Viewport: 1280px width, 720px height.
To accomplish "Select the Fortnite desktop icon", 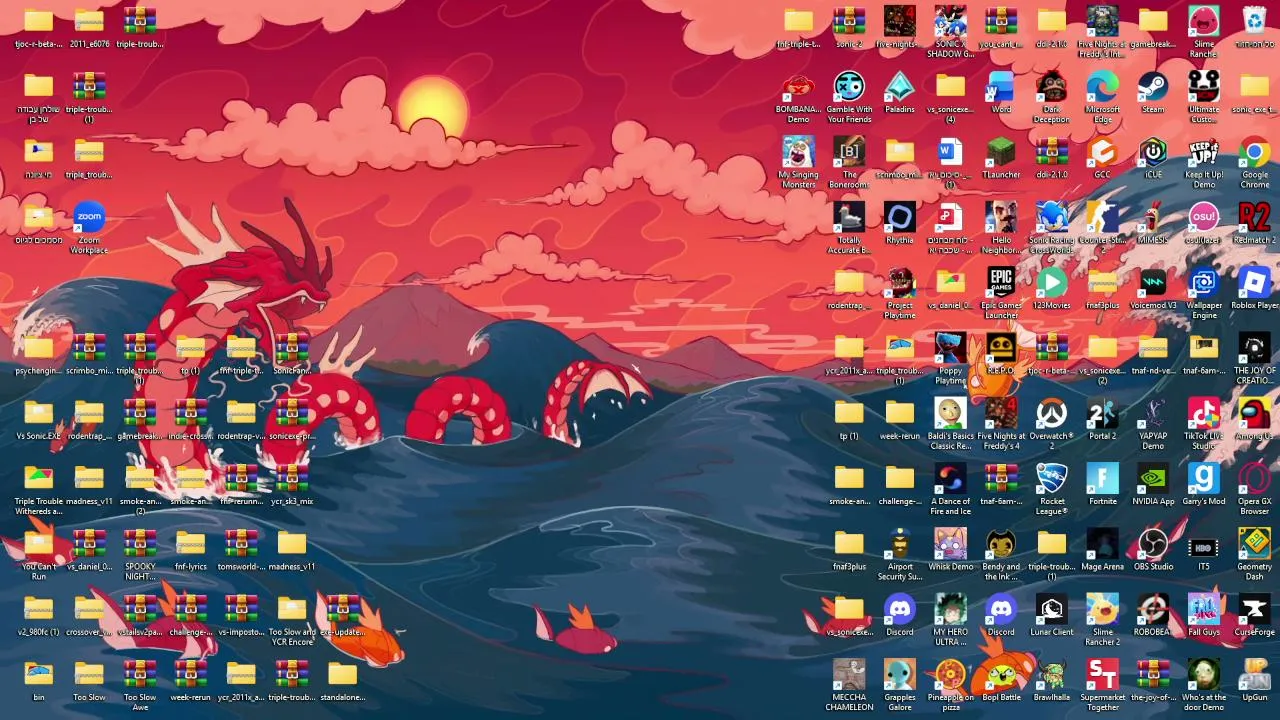I will 1102,479.
